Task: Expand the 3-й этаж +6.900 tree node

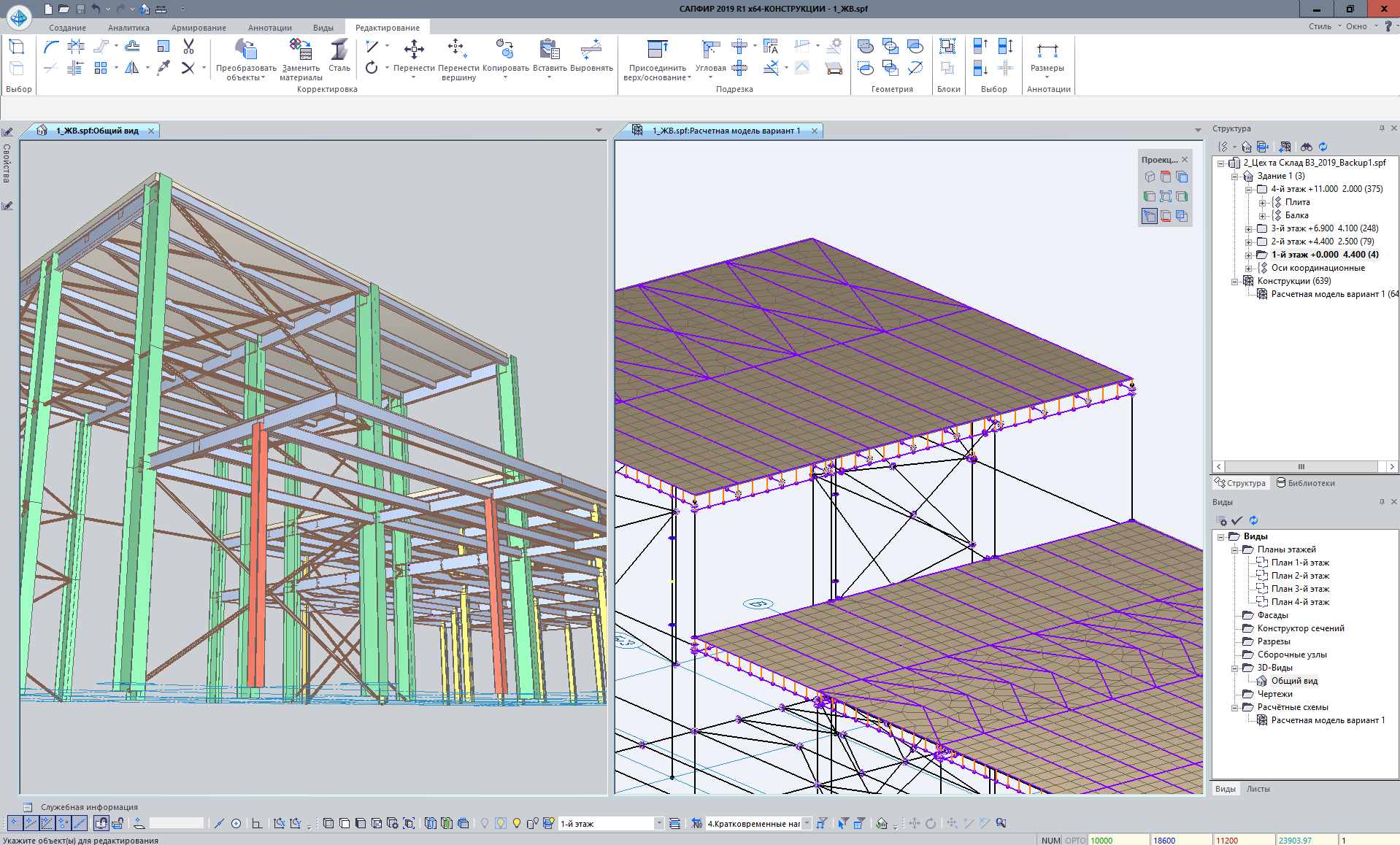Action: [x=1248, y=228]
